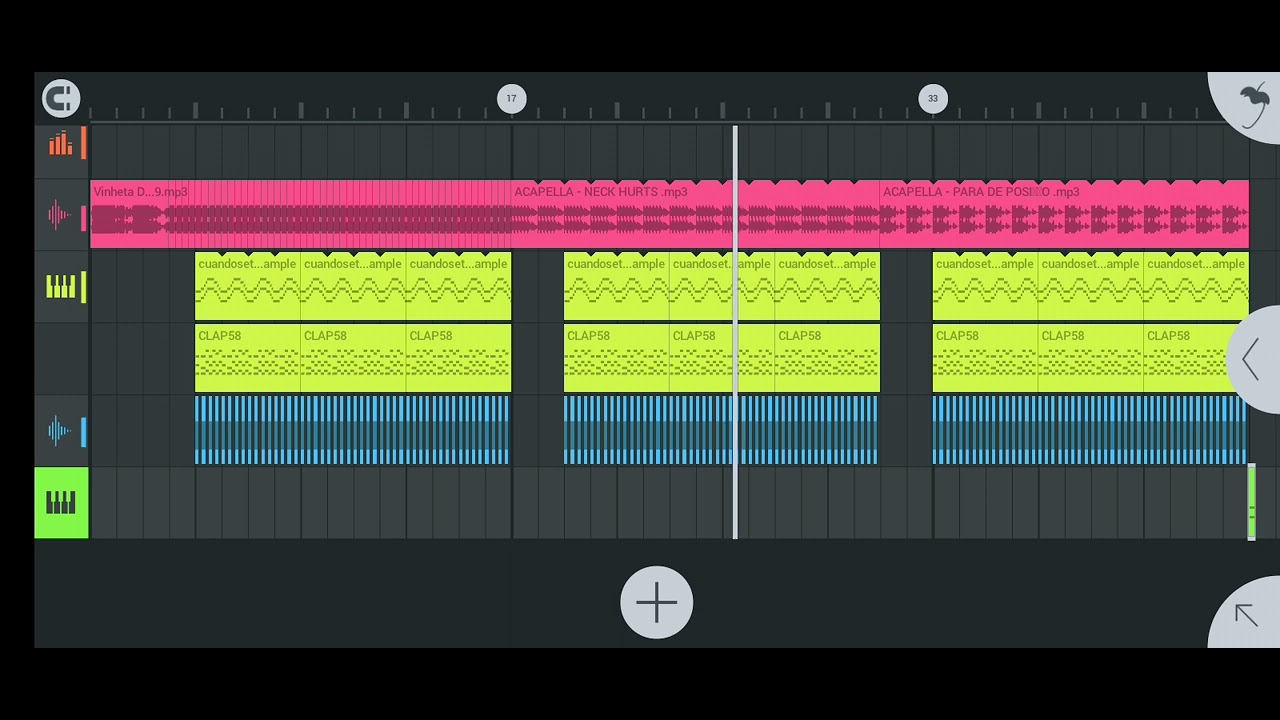Tap the diagonal arrow corner button
The width and height of the screenshot is (1280, 720).
point(1246,614)
